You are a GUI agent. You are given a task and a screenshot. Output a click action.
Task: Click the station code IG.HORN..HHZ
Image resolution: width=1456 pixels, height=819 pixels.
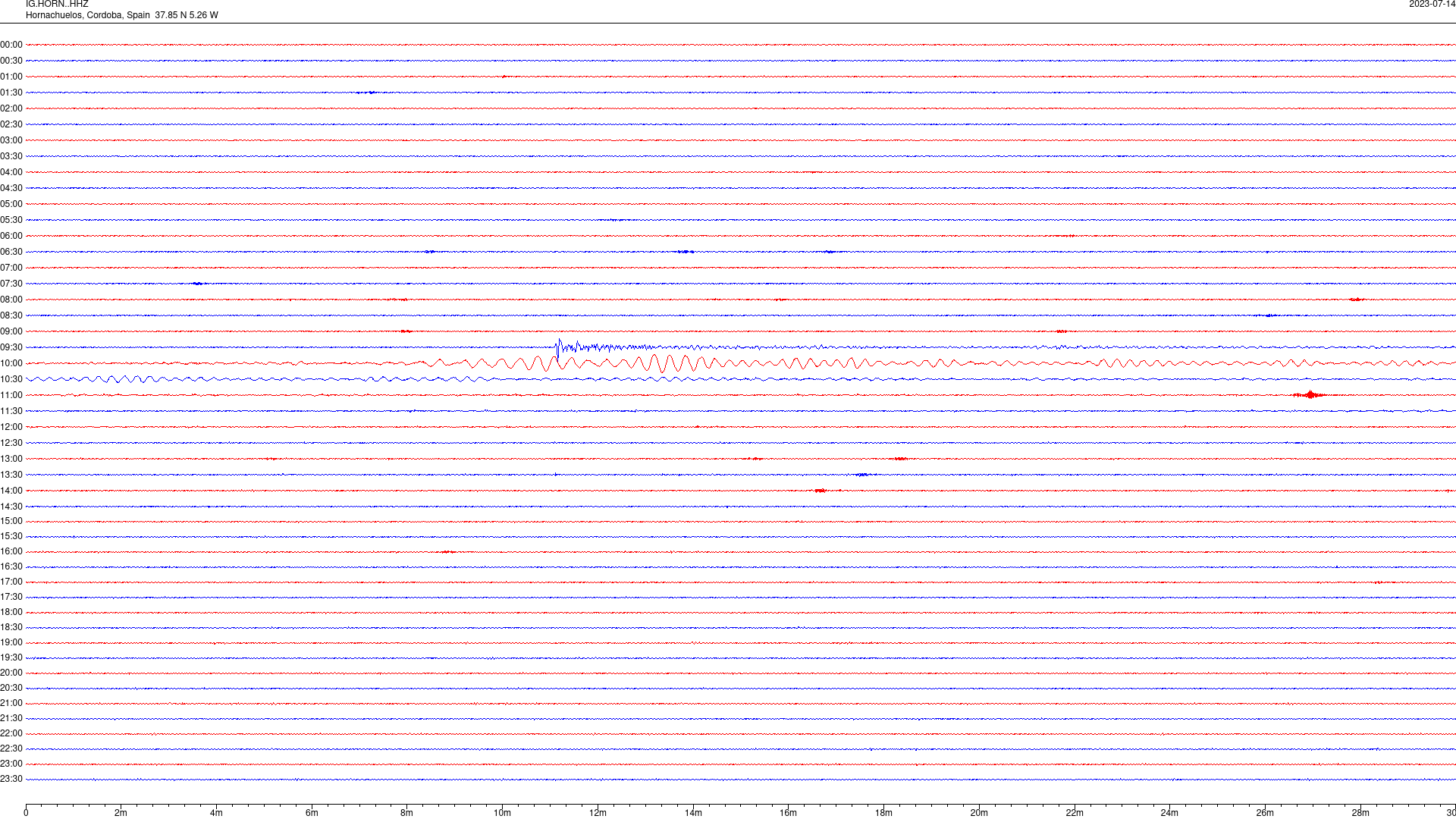point(57,4)
